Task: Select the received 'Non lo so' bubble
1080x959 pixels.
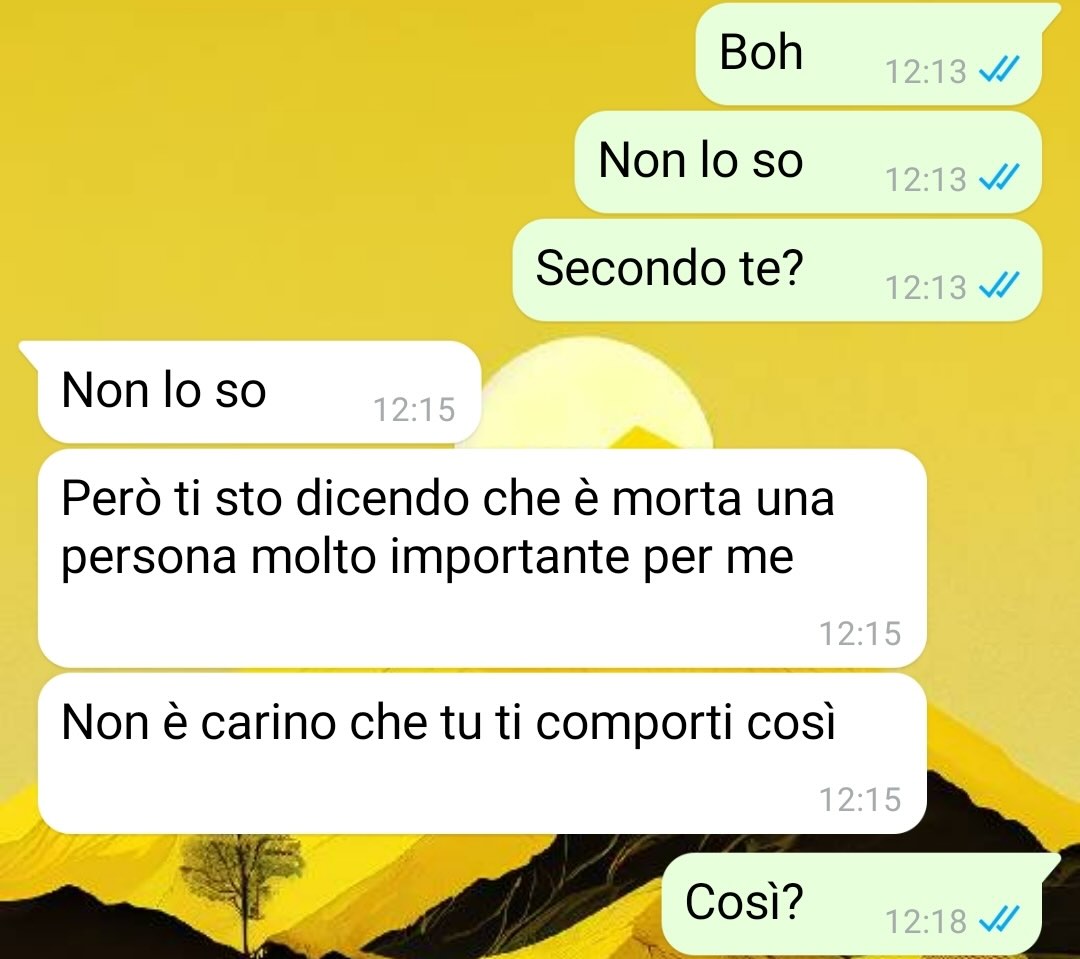Action: [259, 392]
